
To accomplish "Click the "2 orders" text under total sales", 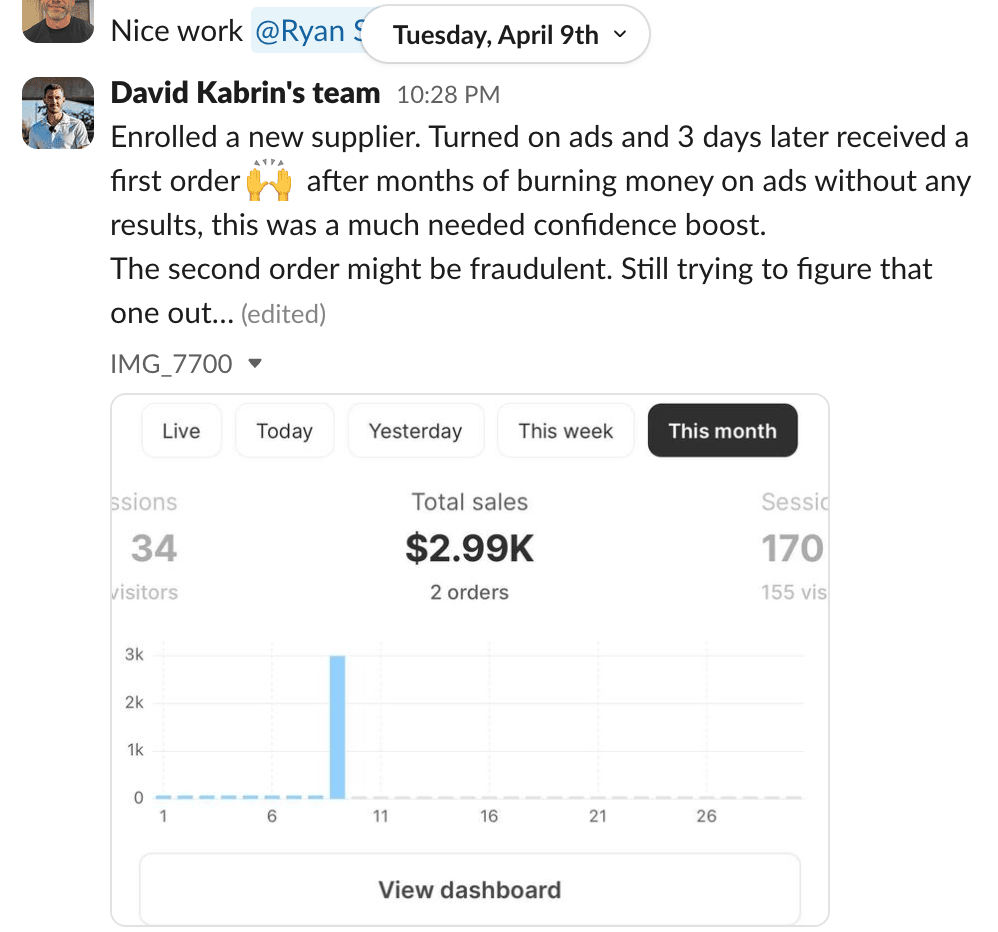I will 469,592.
